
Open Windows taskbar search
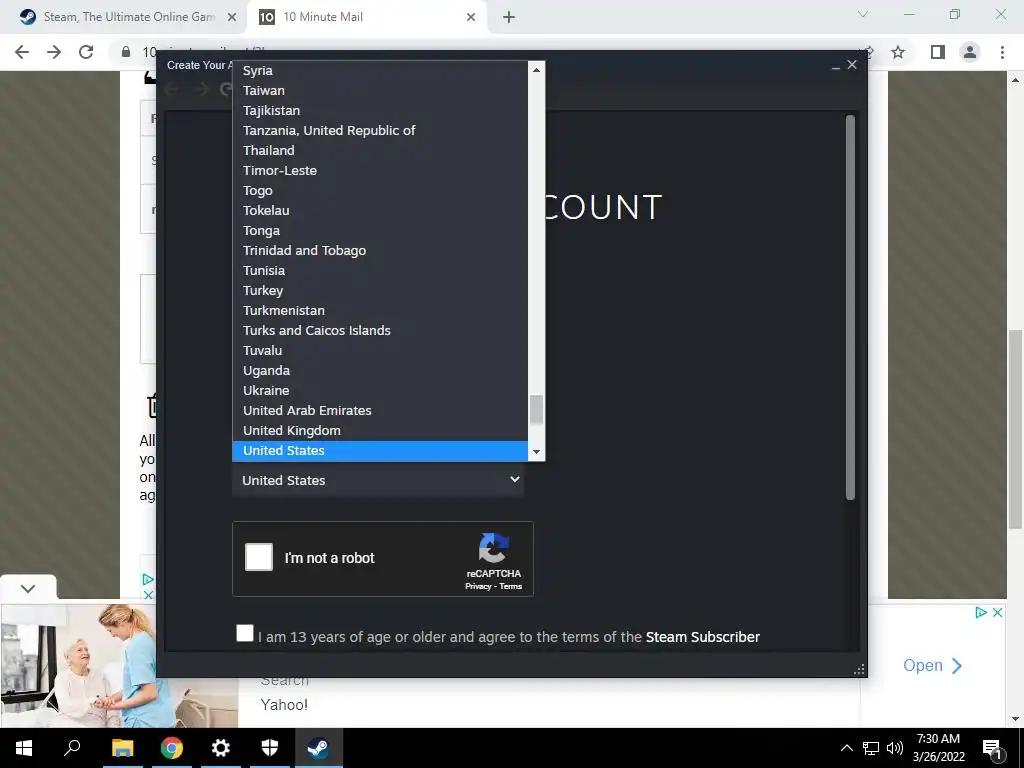coord(72,748)
